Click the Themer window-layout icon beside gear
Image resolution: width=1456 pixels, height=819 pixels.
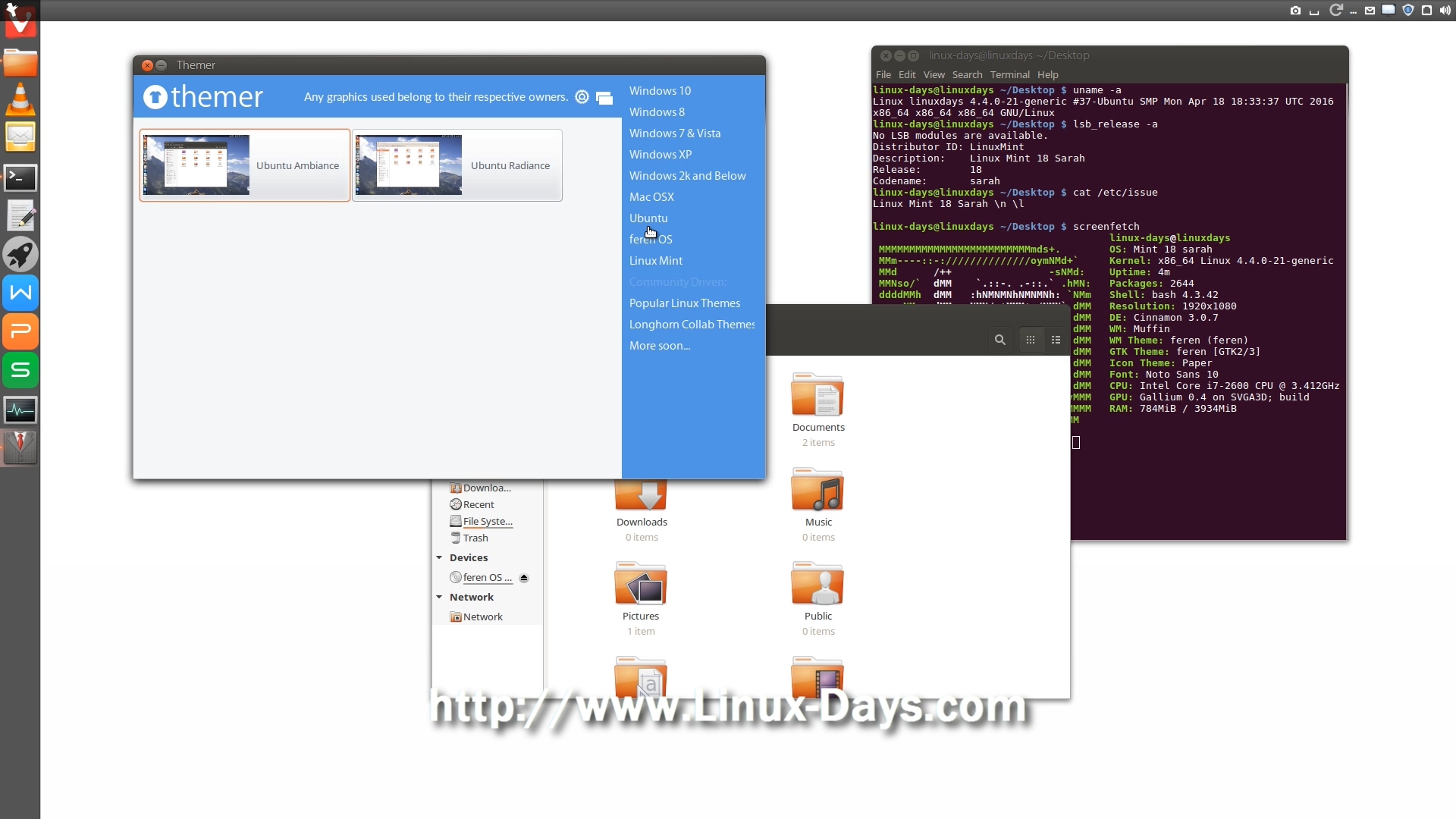point(604,98)
